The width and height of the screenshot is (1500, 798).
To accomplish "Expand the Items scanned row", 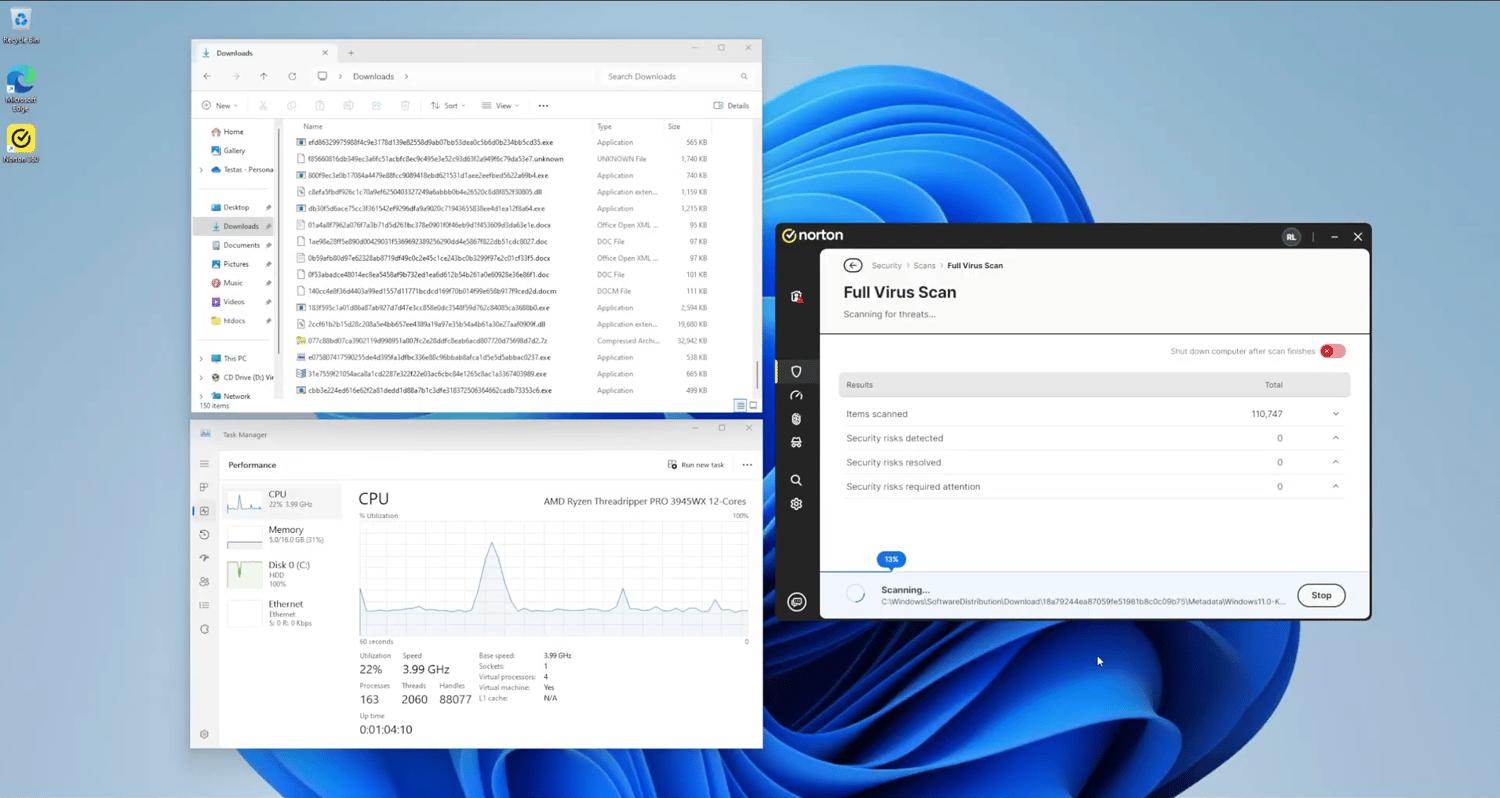I will pyautogui.click(x=1335, y=414).
